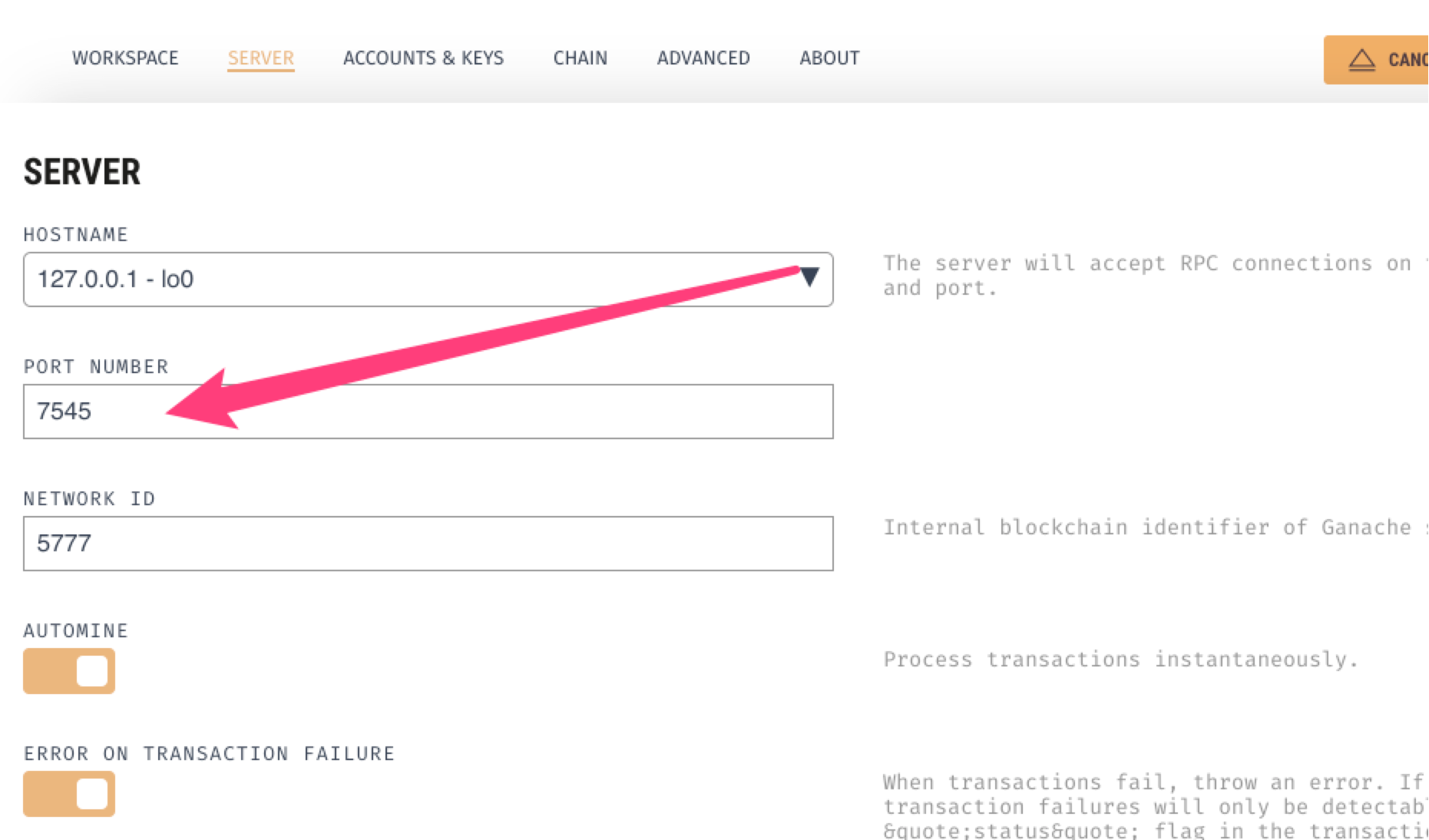Toggle the Automine switch
Image resolution: width=1429 pixels, height=840 pixels.
pos(69,671)
